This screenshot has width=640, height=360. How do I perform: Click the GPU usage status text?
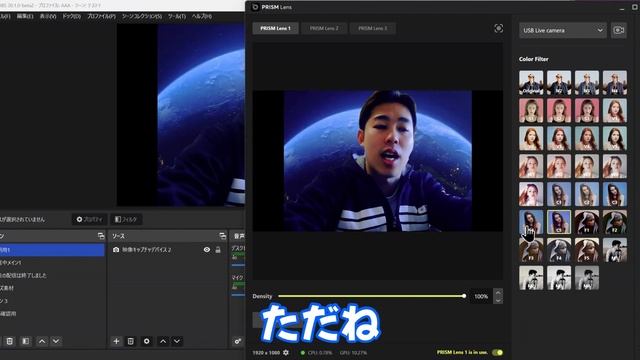[353, 353]
